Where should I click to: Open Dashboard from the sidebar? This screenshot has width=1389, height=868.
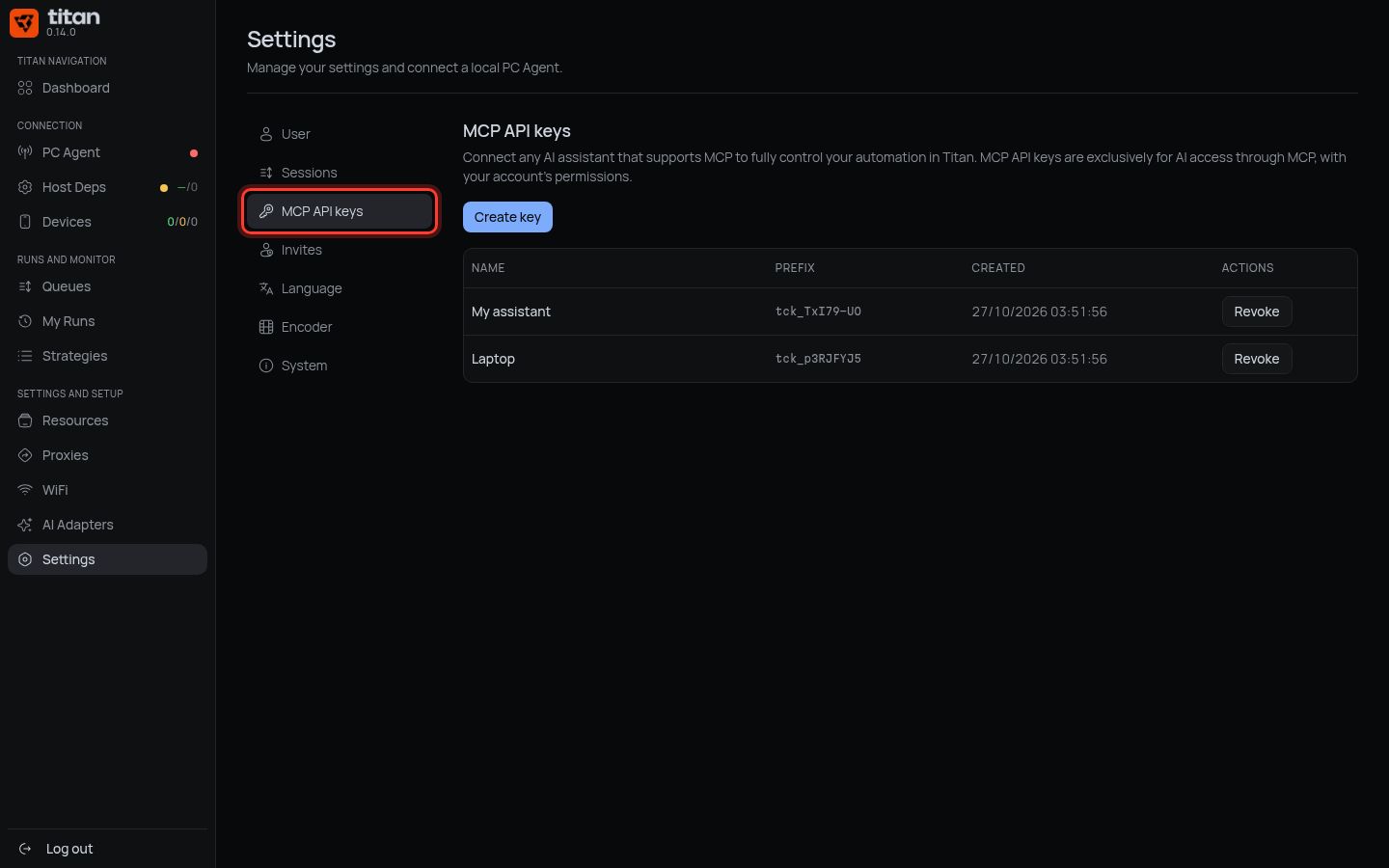(x=107, y=88)
